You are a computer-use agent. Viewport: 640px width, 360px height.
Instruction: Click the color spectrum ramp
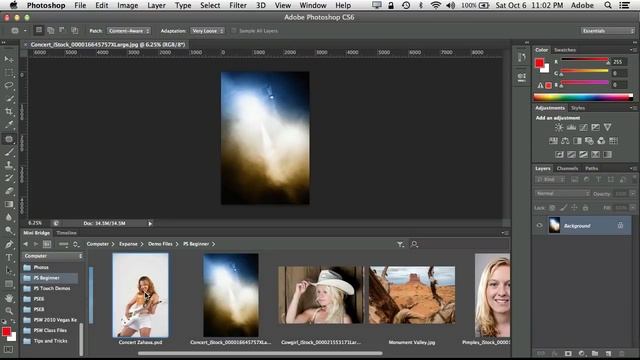583,97
